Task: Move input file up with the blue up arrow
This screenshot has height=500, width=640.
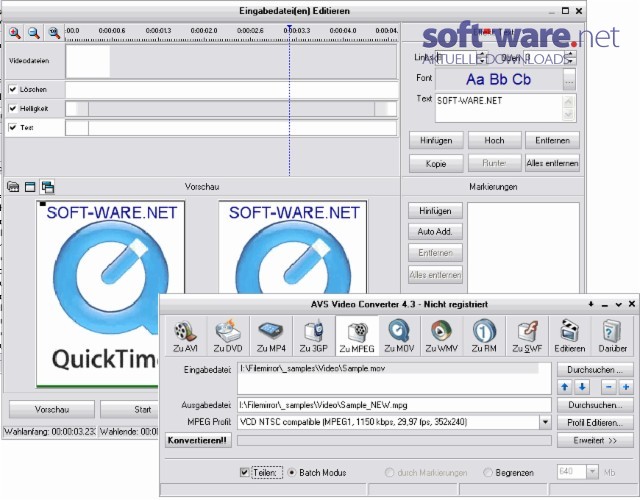Action: [564, 387]
